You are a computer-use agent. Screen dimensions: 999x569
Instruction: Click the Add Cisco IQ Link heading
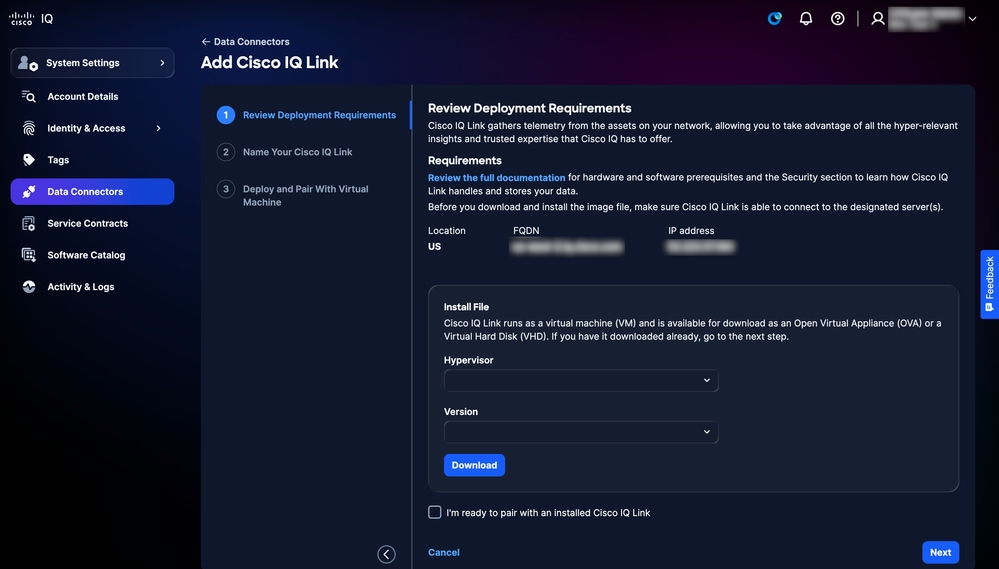pos(270,62)
